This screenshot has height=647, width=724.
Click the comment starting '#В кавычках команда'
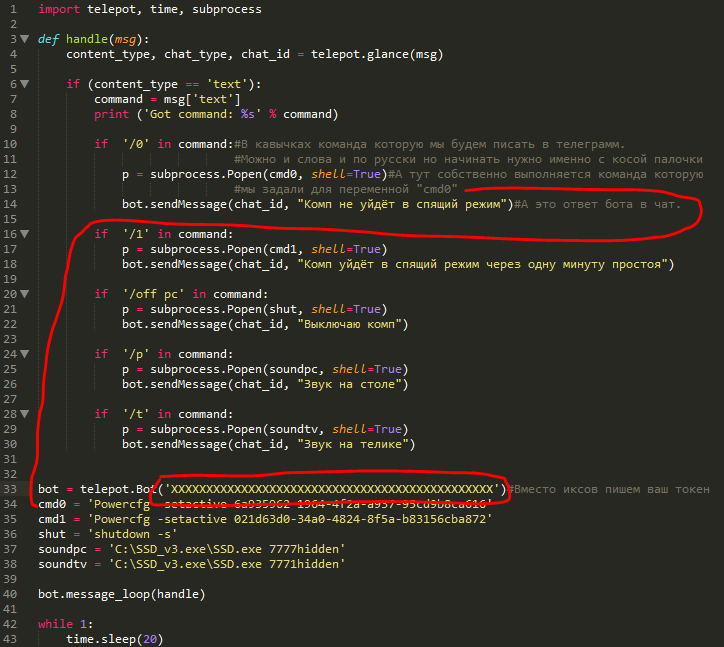429,144
